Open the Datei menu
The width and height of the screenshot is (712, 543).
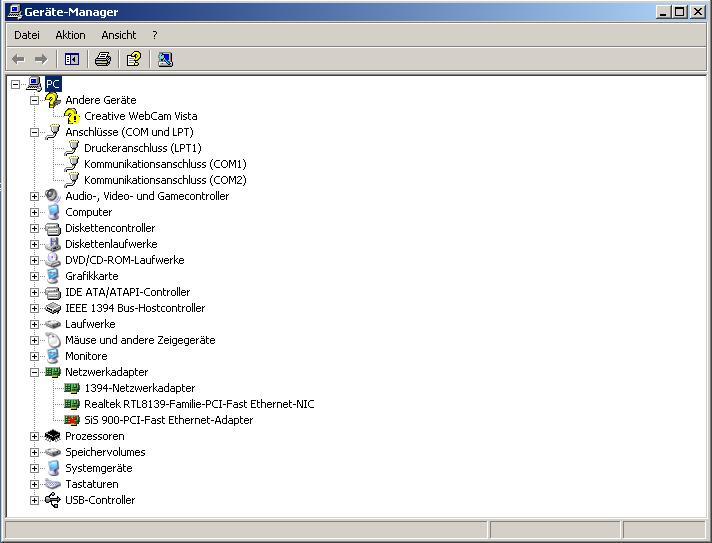27,35
